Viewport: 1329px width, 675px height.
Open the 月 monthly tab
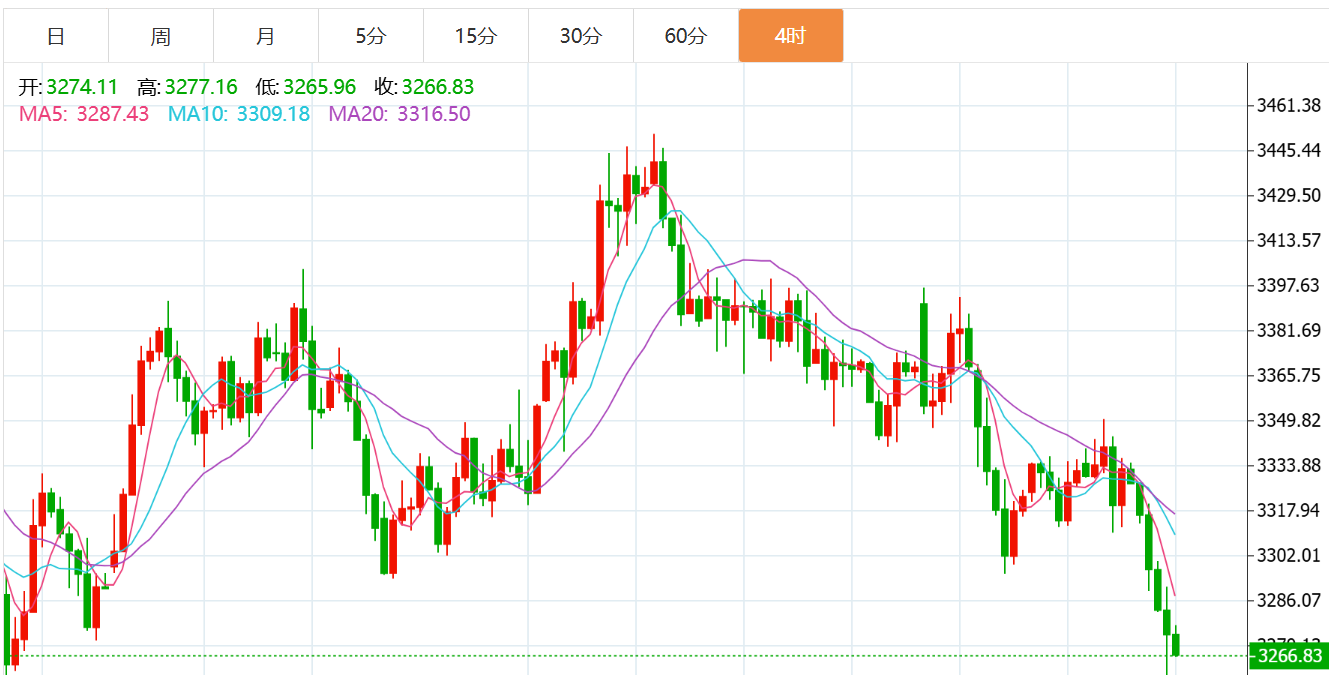(x=266, y=36)
